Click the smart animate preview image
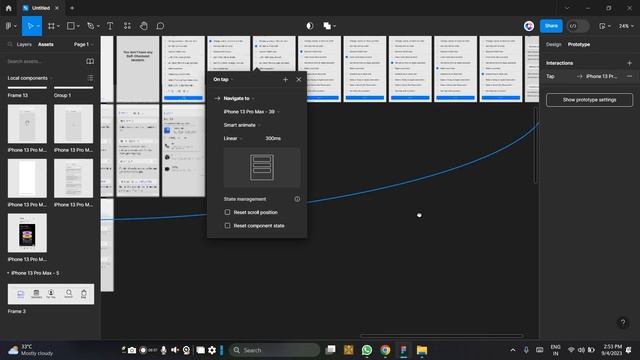Screen dimensions: 640x360 pyautogui.click(x=262, y=167)
